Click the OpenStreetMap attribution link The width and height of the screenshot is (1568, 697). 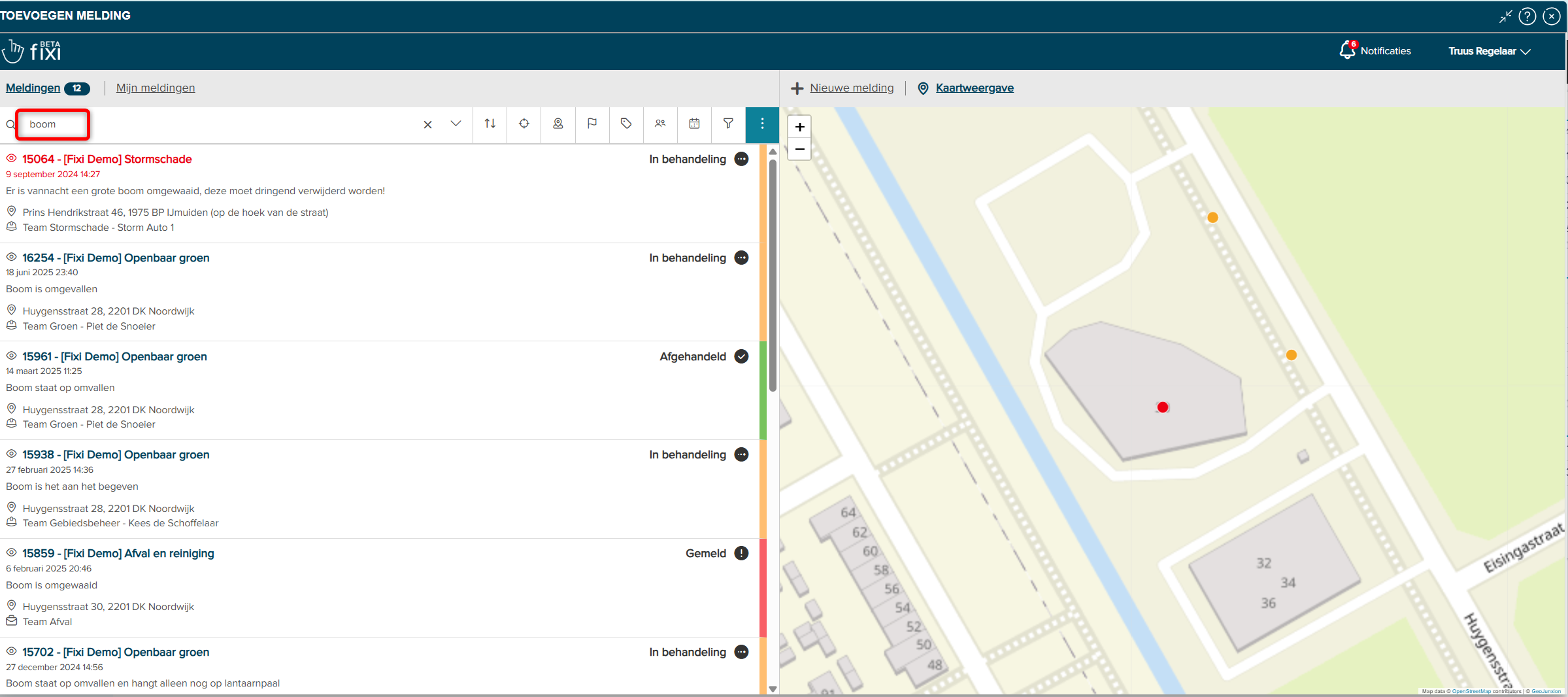click(x=1471, y=691)
